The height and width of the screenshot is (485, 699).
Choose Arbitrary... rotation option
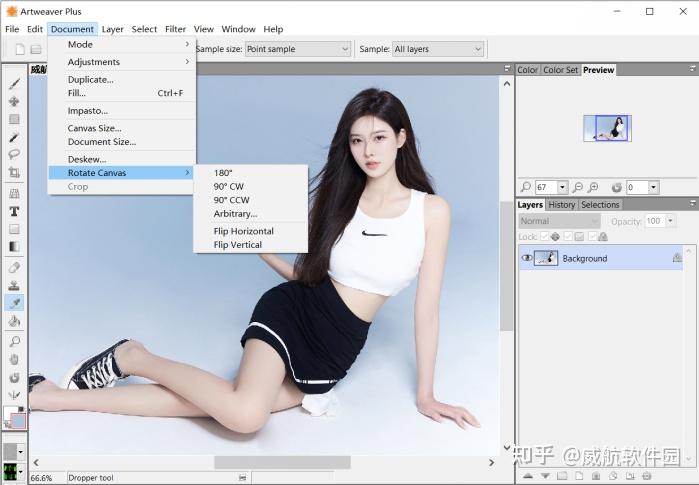click(251, 214)
